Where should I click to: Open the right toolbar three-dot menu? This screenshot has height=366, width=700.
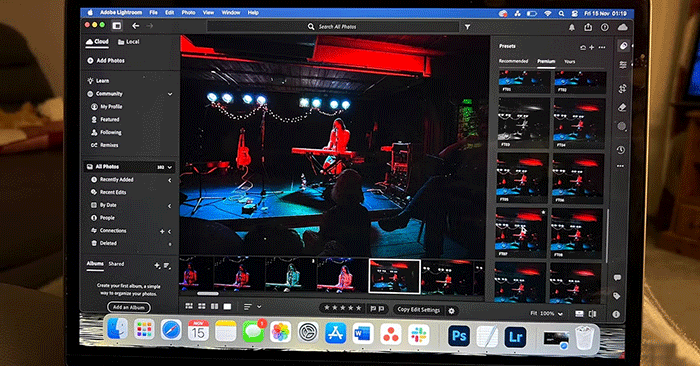(x=620, y=166)
